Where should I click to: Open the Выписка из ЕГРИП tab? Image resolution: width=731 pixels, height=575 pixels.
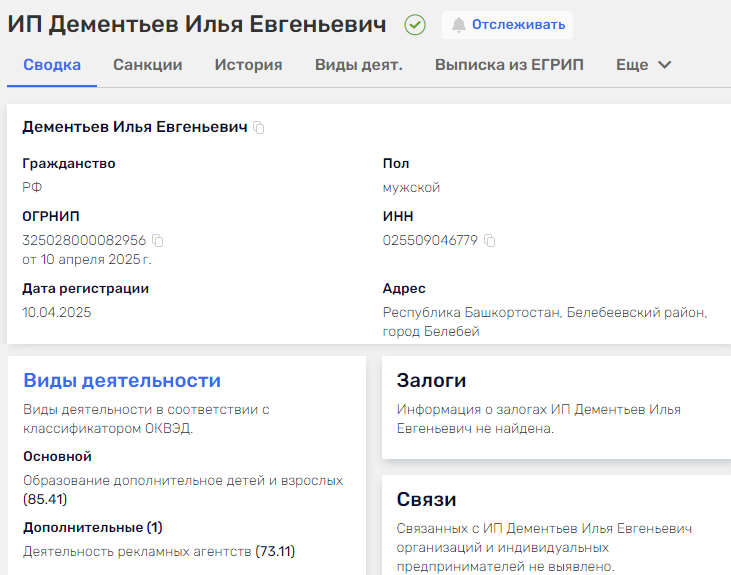pyautogui.click(x=509, y=64)
